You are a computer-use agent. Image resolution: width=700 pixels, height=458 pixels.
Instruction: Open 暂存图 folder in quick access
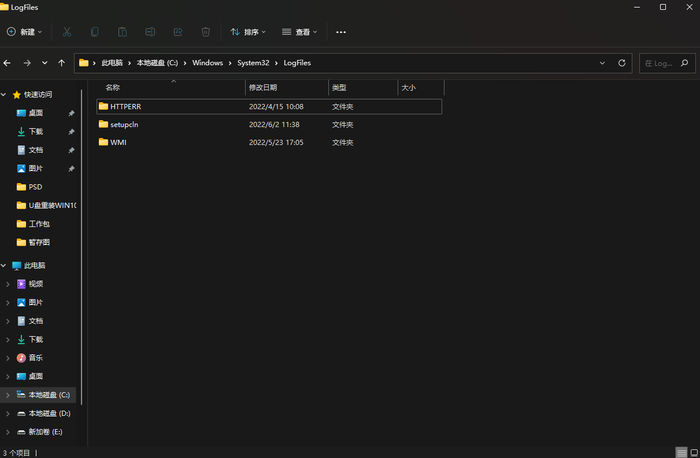coord(38,242)
